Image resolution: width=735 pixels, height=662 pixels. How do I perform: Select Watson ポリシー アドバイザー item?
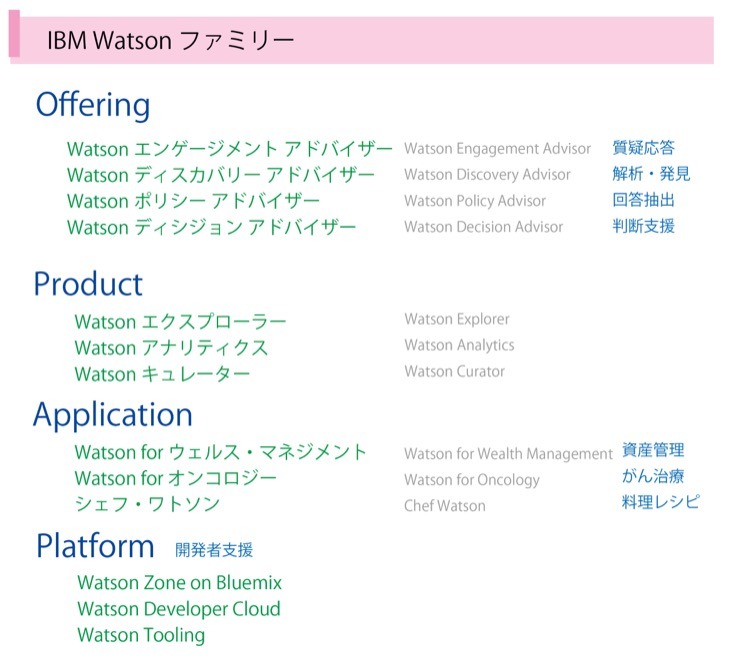pos(193,201)
